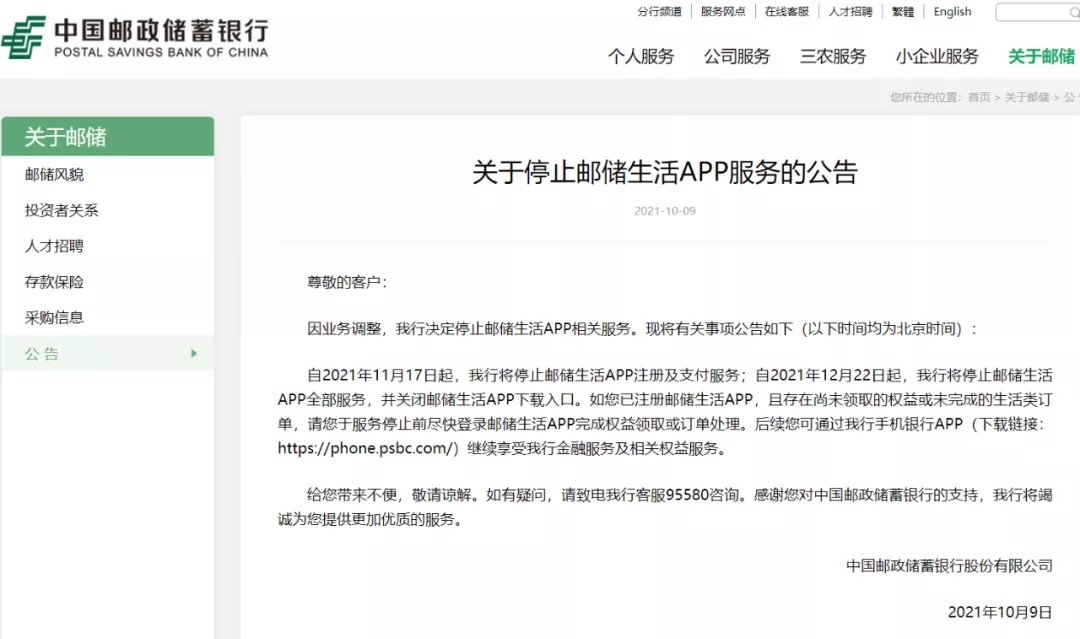The height and width of the screenshot is (639, 1080).
Task: Select the 关于邮储 navigation tab
Action: point(1042,56)
